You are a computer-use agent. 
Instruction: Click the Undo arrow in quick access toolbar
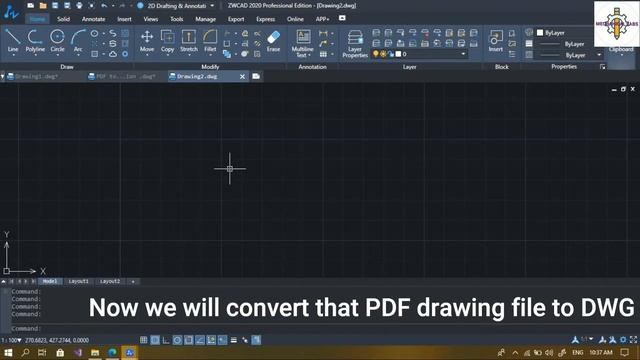coord(104,6)
